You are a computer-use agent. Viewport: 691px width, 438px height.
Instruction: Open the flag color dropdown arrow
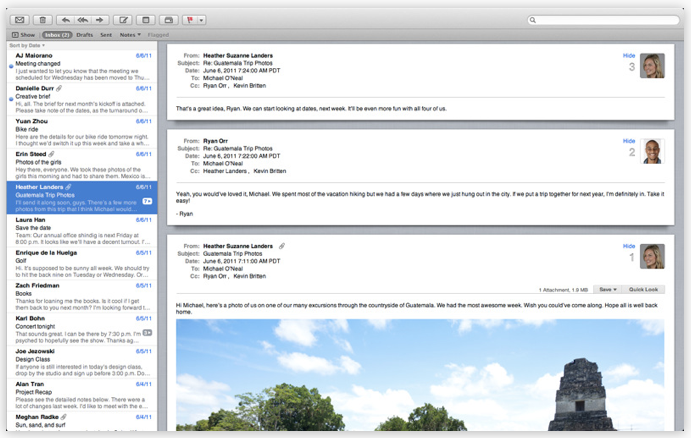[x=201, y=20]
